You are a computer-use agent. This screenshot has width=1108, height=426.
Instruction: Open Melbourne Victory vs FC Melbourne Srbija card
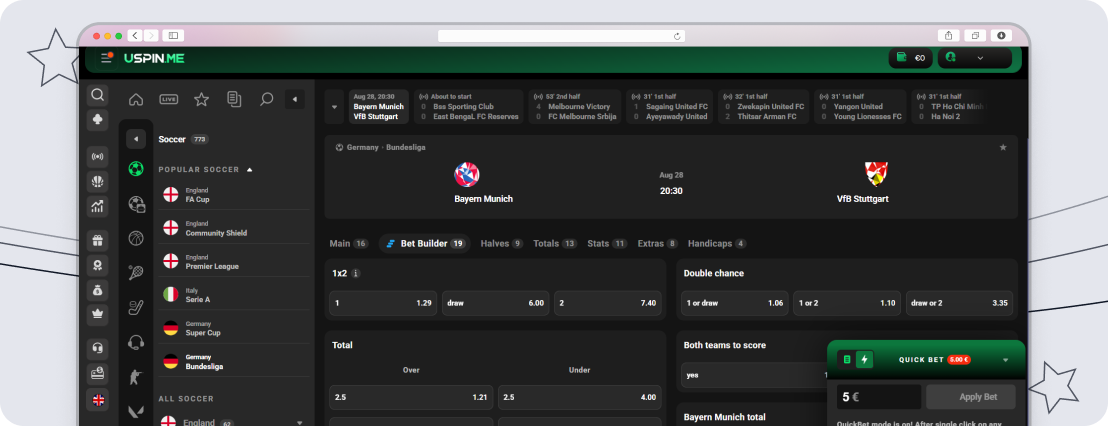pos(574,107)
